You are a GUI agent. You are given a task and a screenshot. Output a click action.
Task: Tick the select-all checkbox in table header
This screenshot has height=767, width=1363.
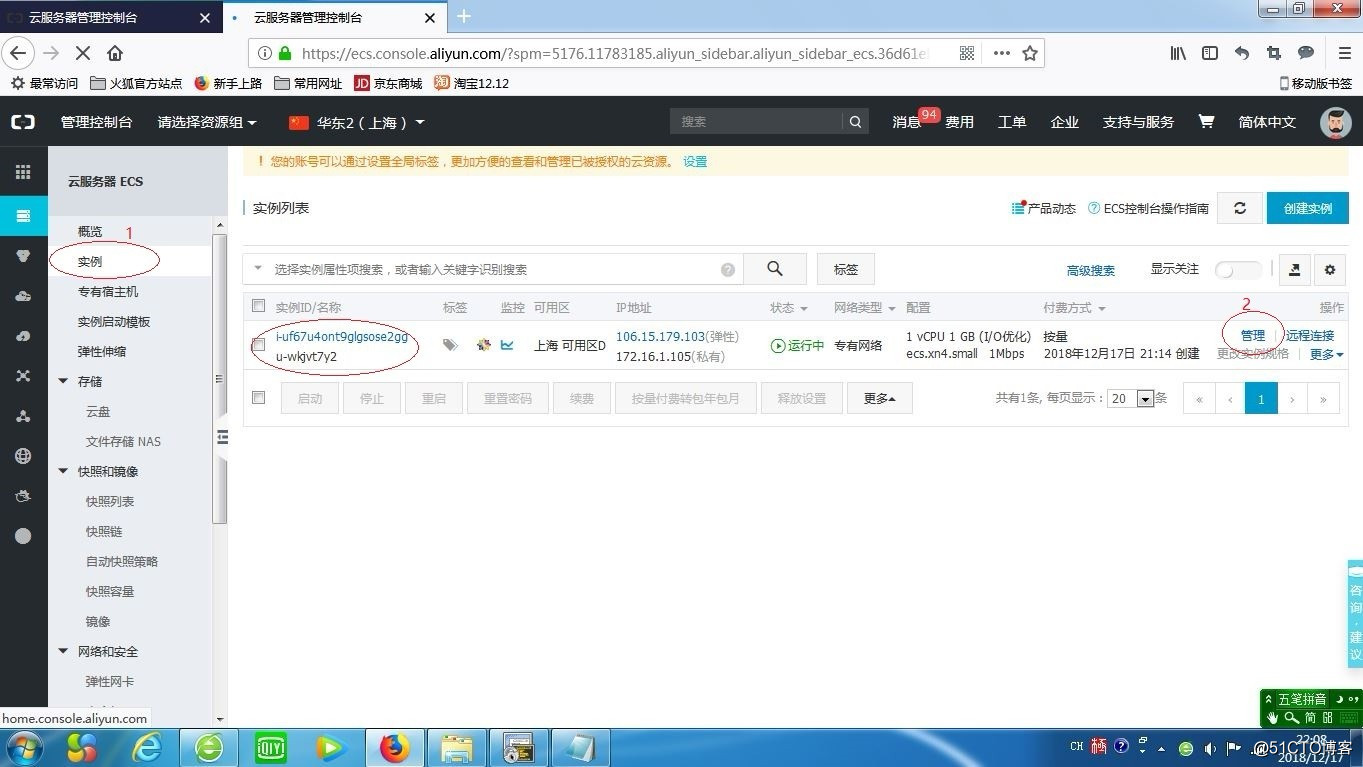pyautogui.click(x=259, y=306)
